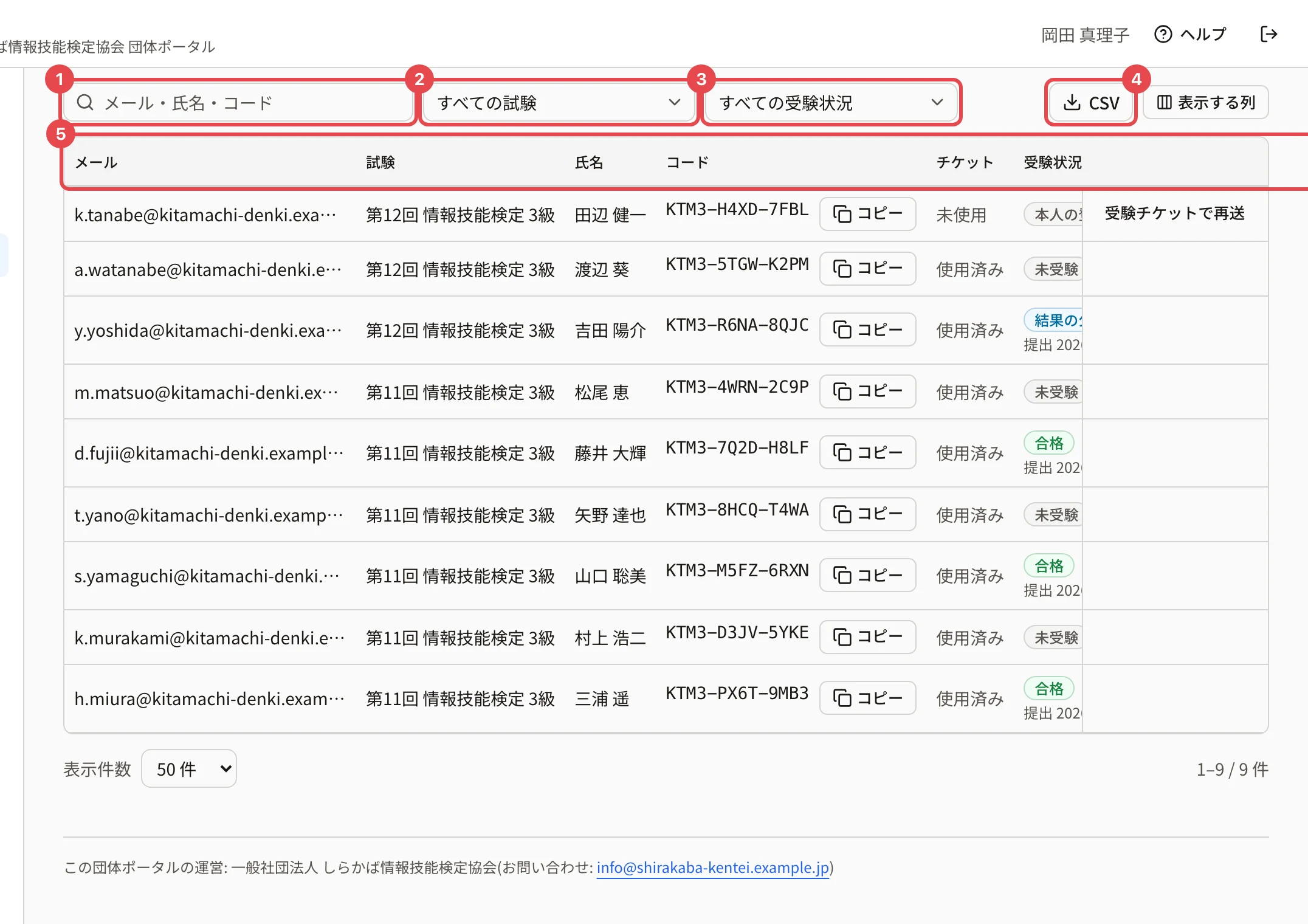Copy code KTM3-4WRN-2C9P with コピー button
The height and width of the screenshot is (924, 1308).
867,391
